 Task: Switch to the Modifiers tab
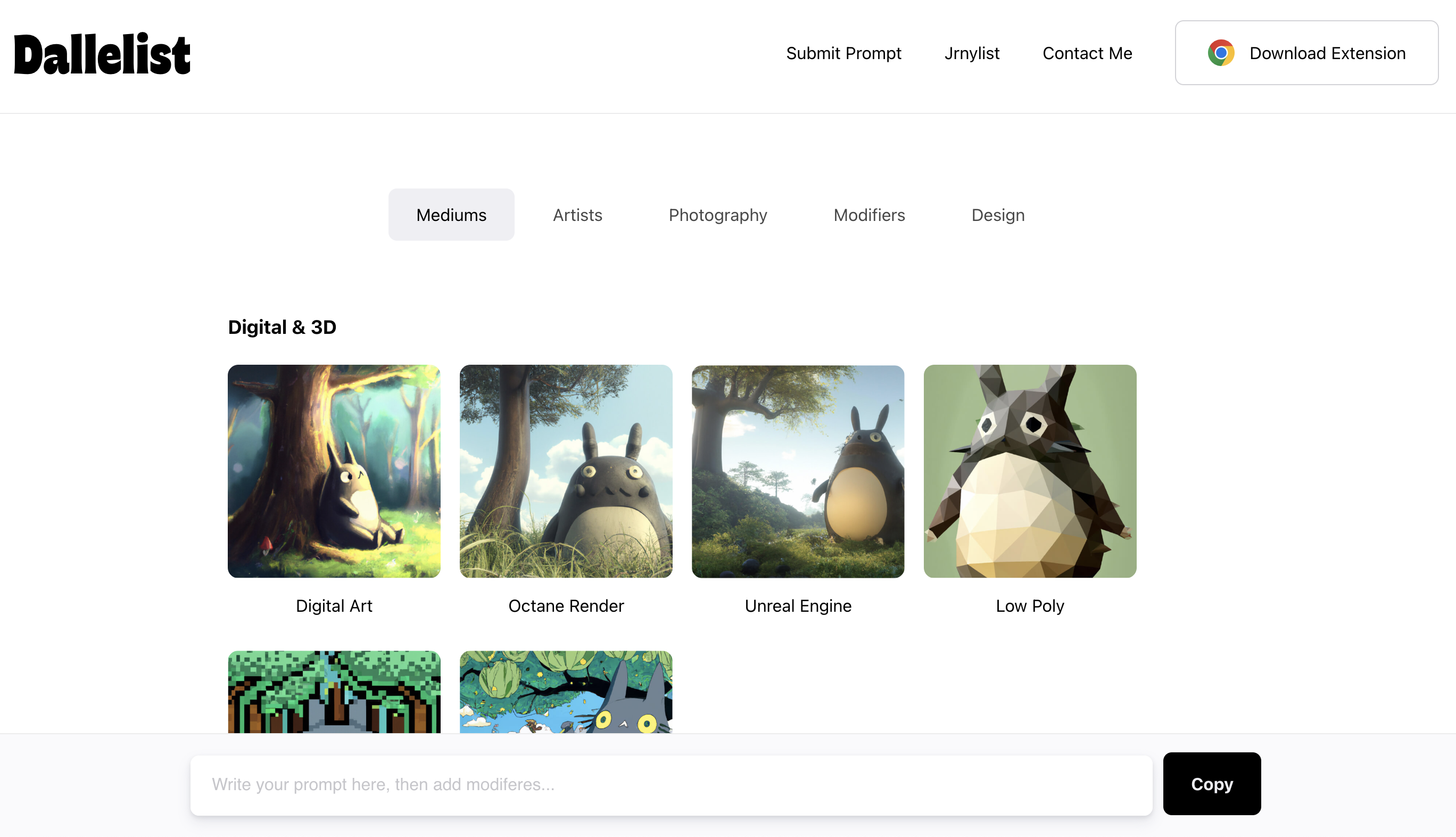click(869, 215)
